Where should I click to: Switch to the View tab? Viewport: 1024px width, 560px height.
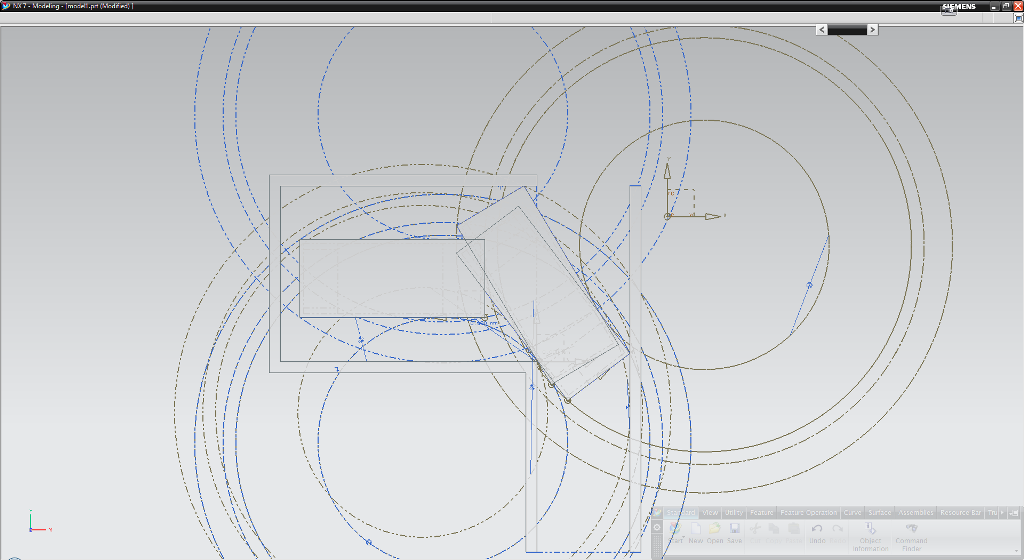point(710,512)
